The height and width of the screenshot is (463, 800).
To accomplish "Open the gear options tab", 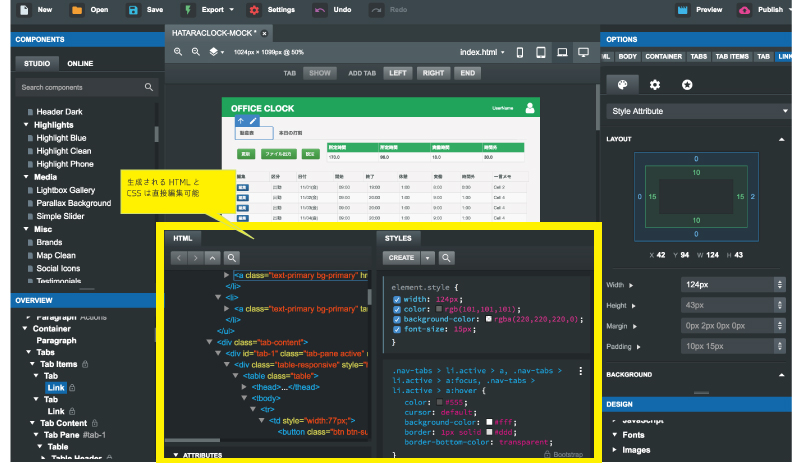I will coord(655,85).
